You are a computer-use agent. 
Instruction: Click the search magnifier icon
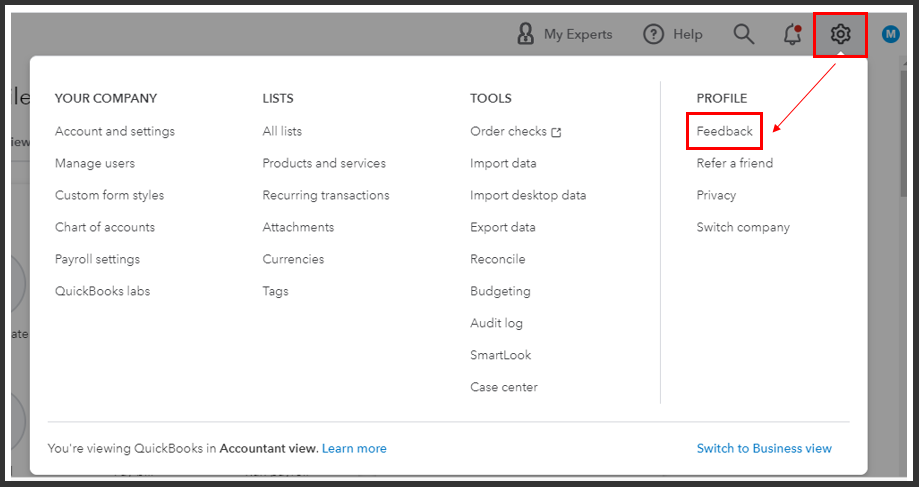(743, 35)
